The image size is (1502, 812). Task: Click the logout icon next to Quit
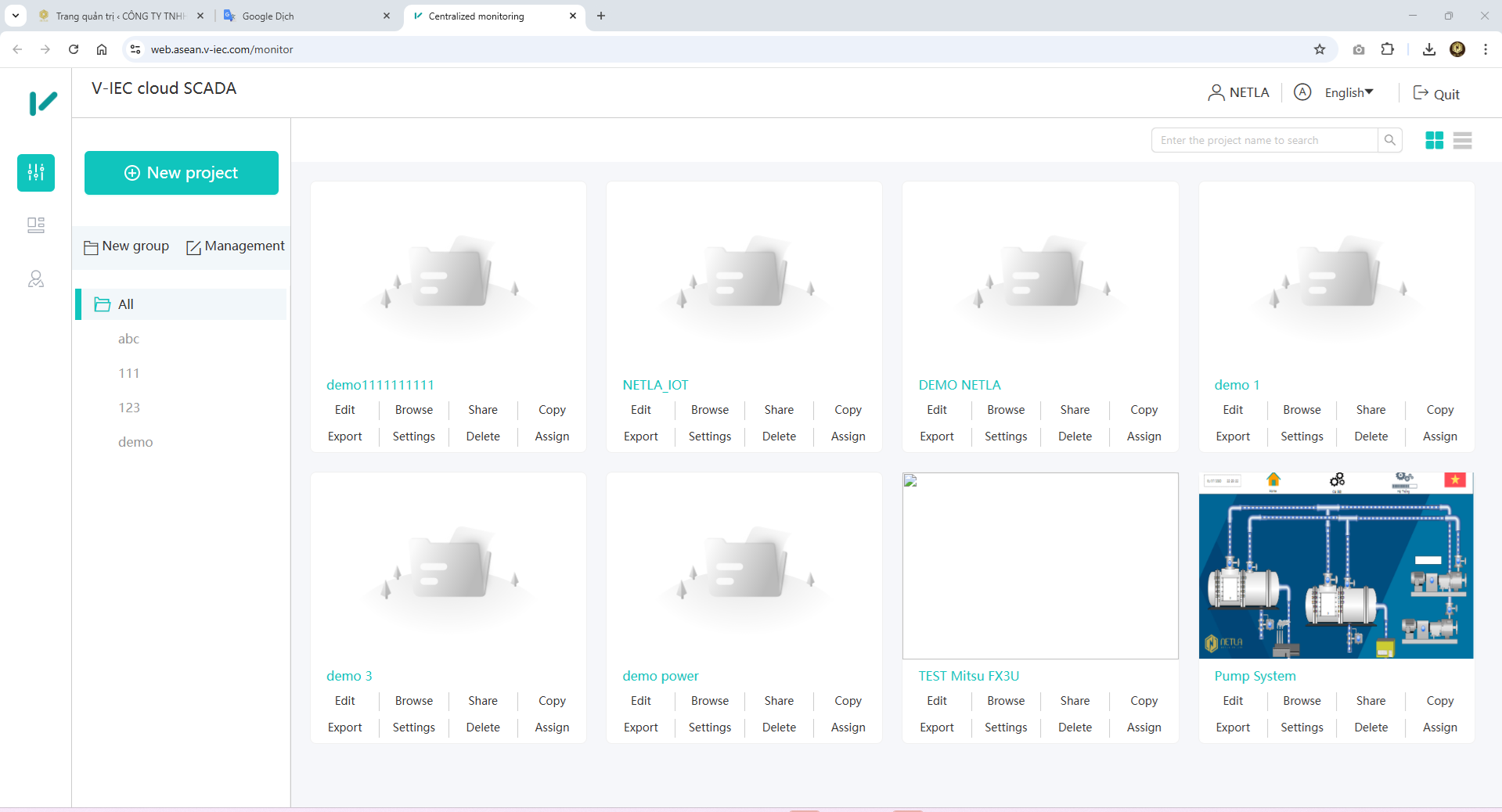tap(1419, 93)
